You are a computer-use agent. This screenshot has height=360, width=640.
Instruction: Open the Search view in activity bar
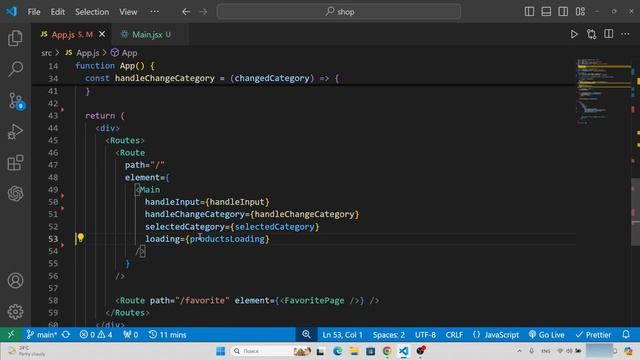[x=15, y=69]
